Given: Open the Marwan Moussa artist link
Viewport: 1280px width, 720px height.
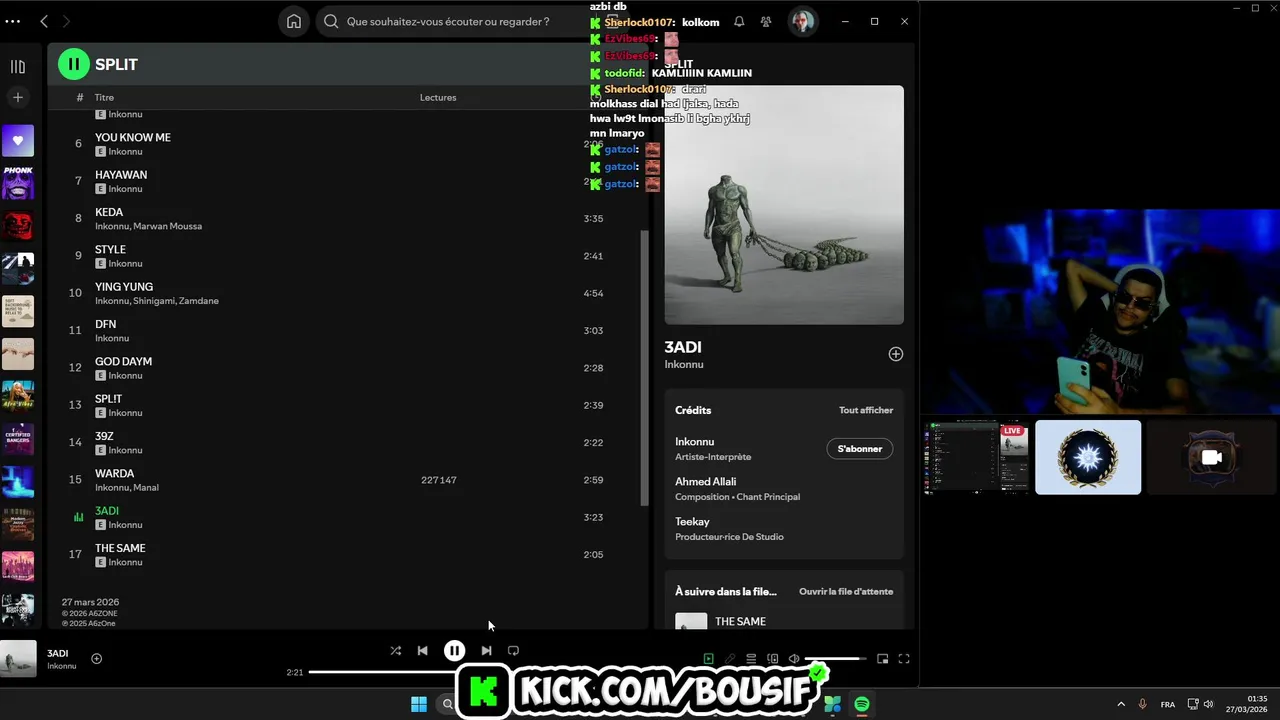Looking at the screenshot, I should (x=168, y=226).
